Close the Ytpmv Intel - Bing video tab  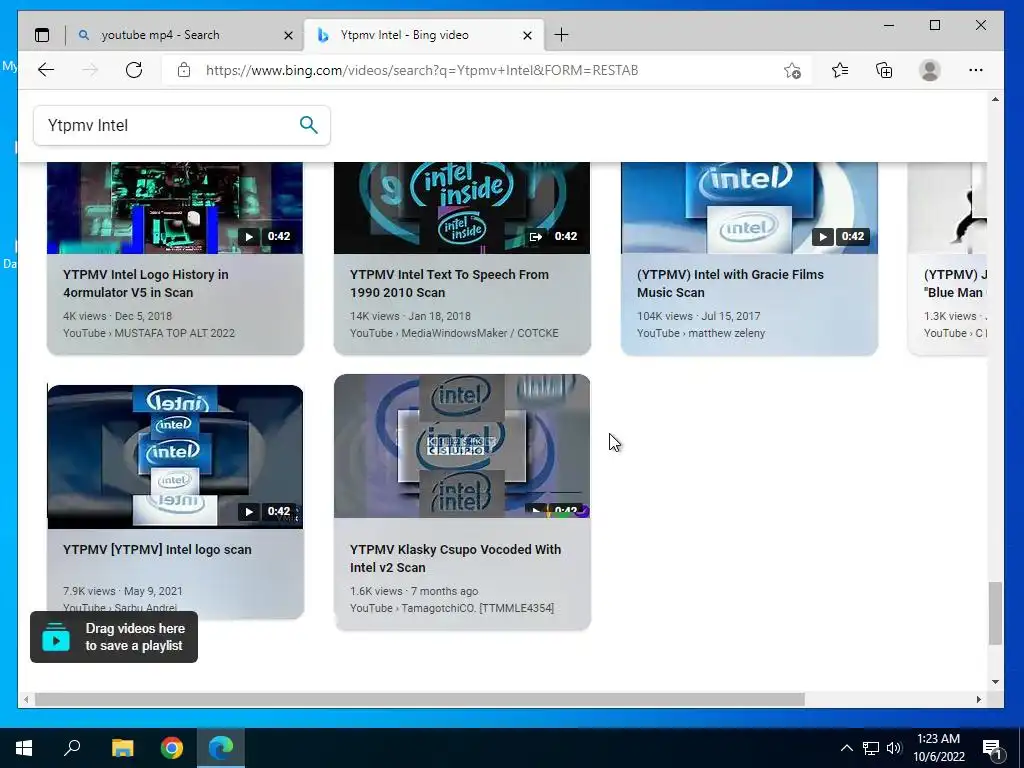[528, 35]
